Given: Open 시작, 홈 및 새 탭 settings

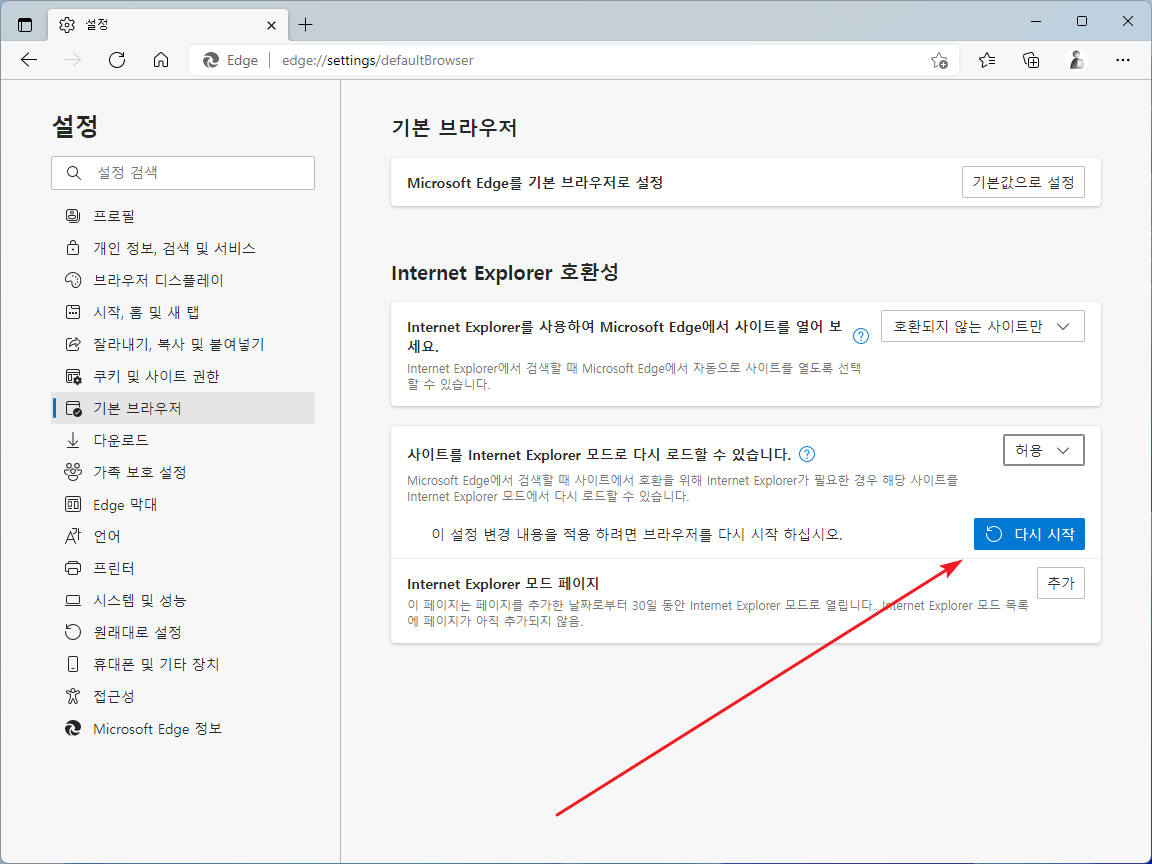Looking at the screenshot, I should tap(183, 312).
